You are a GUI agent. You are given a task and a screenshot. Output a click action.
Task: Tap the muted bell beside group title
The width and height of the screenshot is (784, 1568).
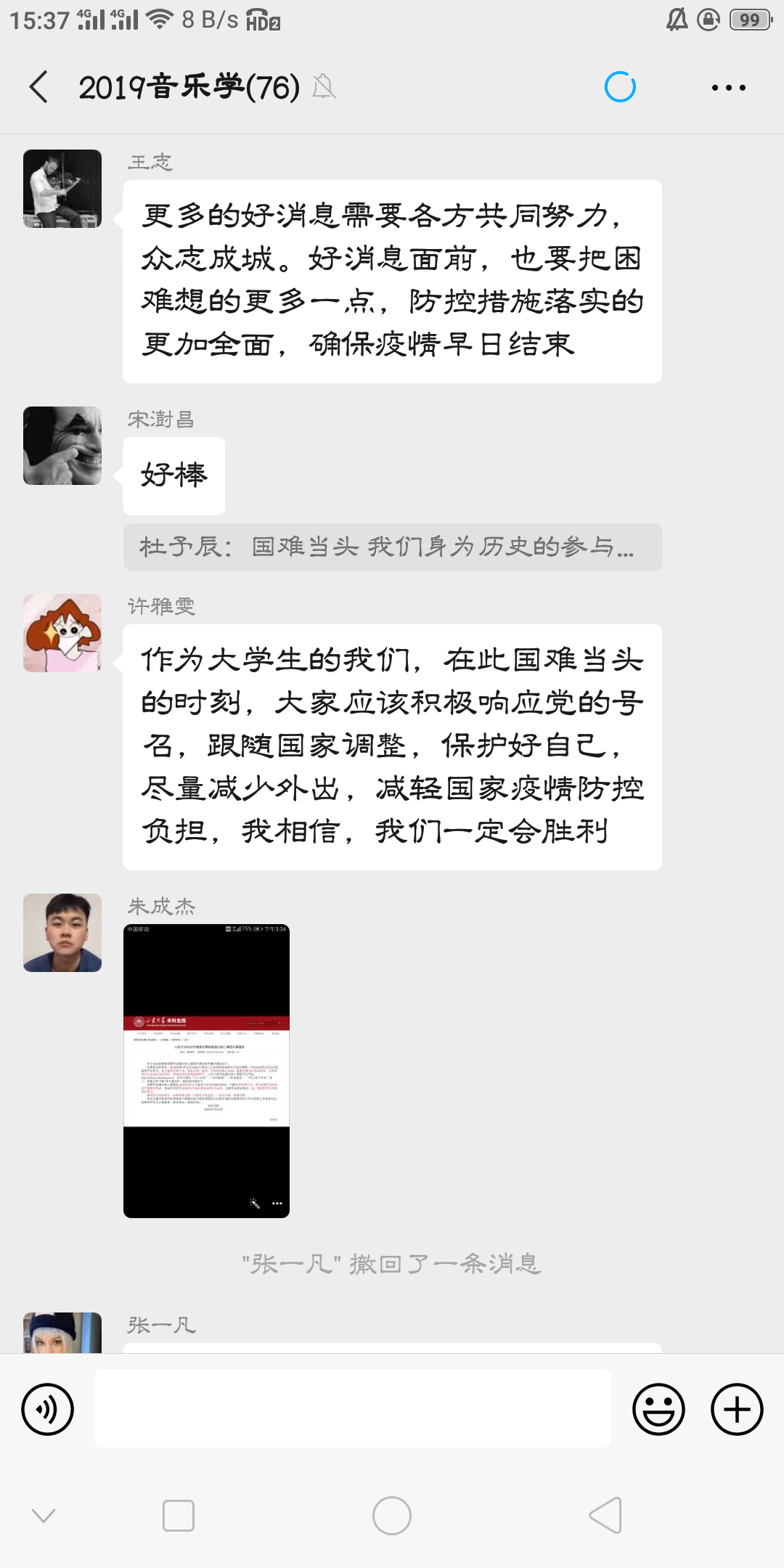(324, 87)
